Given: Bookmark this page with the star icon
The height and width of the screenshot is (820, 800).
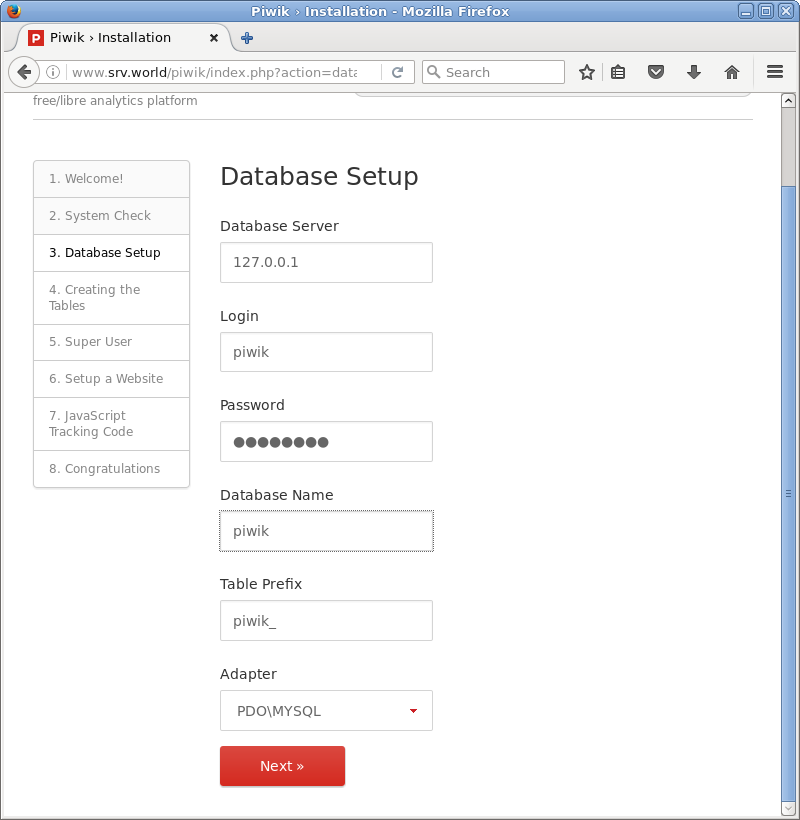Looking at the screenshot, I should pyautogui.click(x=587, y=72).
